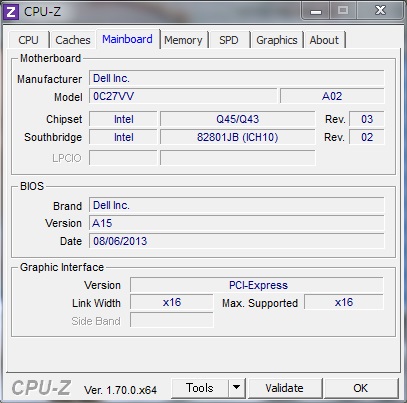407x403 pixels.
Task: Open the Caches tab
Action: (73, 40)
